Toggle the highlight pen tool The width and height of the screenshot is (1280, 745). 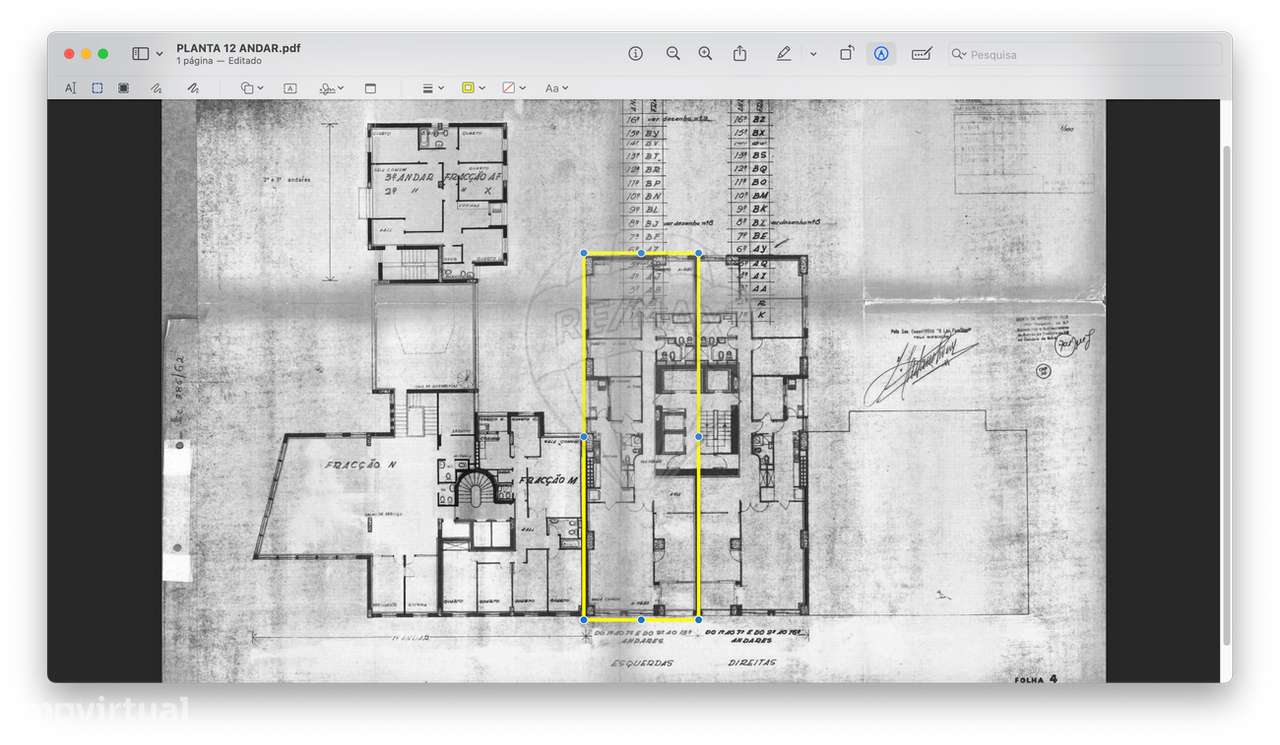pyautogui.click(x=783, y=54)
